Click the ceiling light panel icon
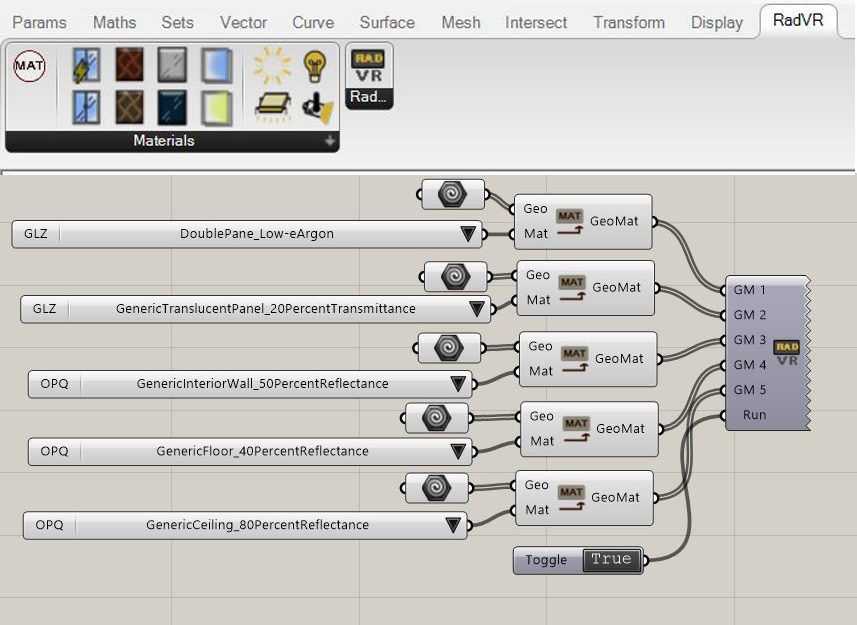The image size is (857, 625). click(270, 105)
